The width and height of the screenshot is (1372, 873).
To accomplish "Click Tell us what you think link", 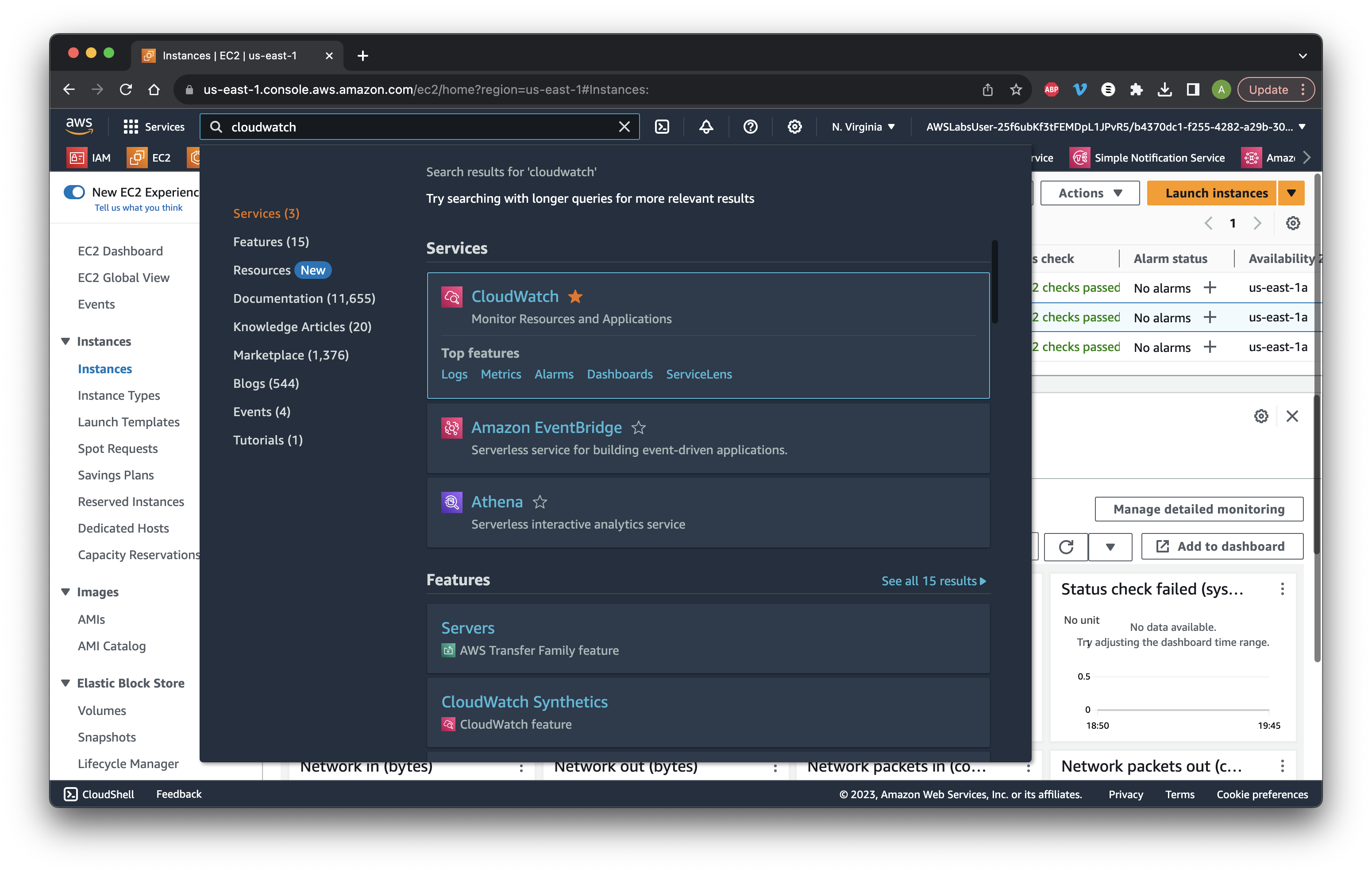I will tap(139, 208).
